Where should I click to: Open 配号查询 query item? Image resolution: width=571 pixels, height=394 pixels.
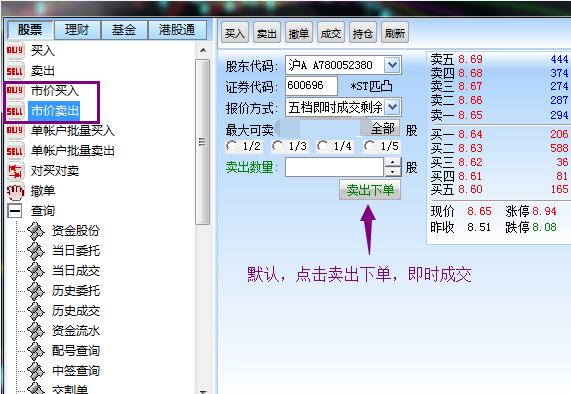[x=76, y=351]
